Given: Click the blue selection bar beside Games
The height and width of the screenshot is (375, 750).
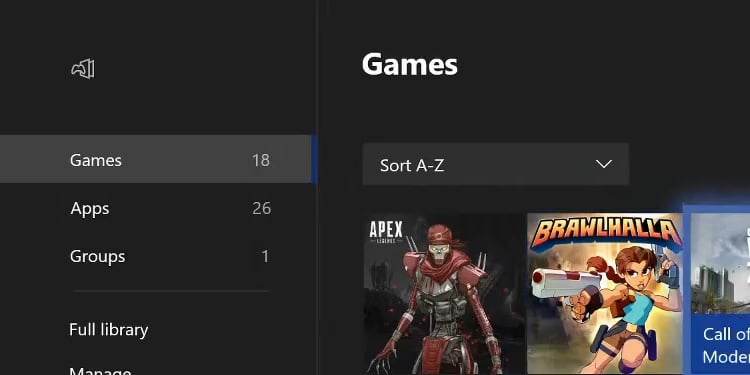Looking at the screenshot, I should coord(314,159).
